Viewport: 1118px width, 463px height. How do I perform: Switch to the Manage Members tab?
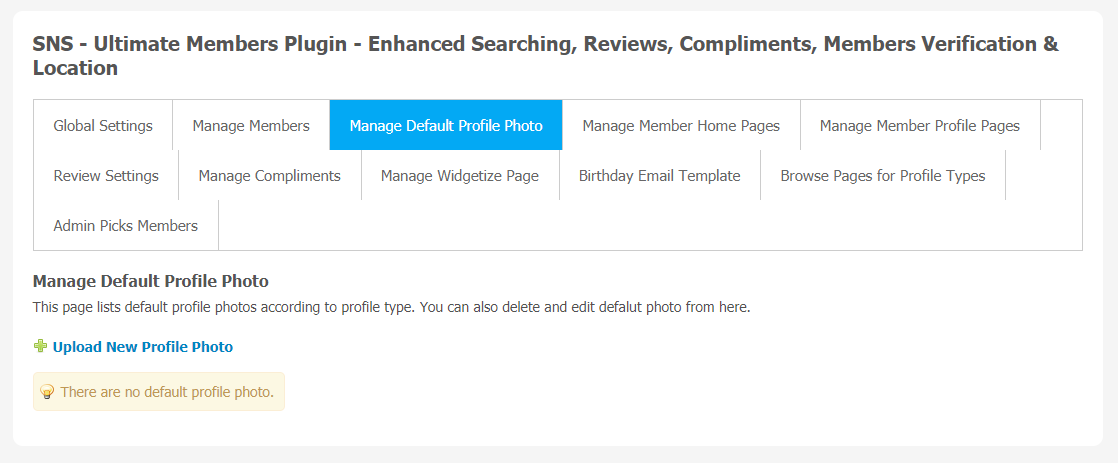[251, 126]
